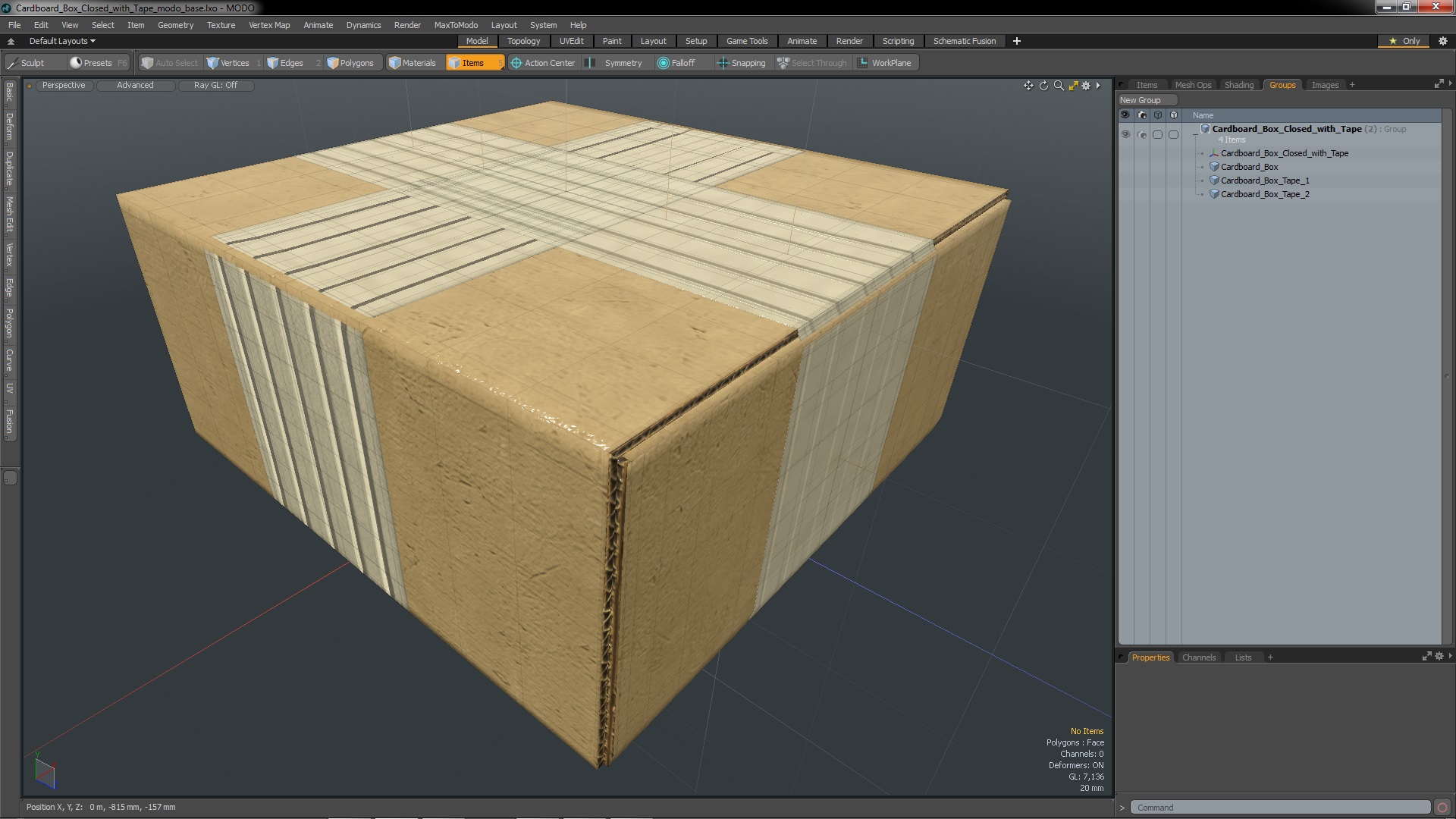Open the Texture menu
Viewport: 1456px width, 819px height.
[221, 25]
